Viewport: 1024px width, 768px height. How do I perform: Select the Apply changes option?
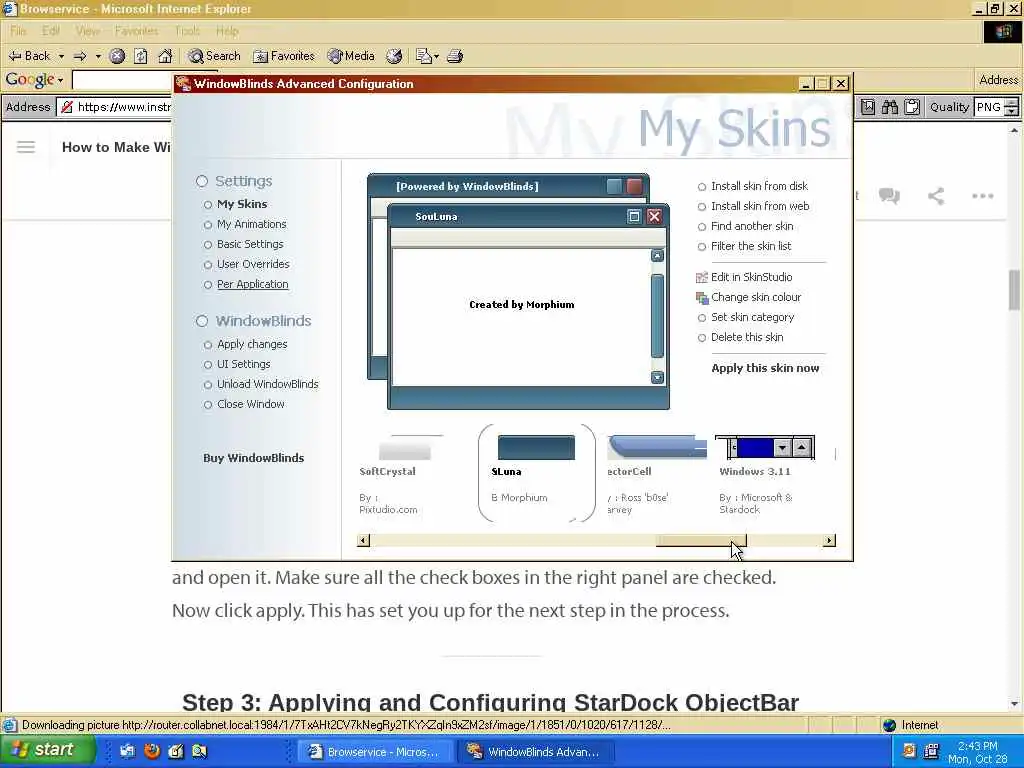click(252, 344)
